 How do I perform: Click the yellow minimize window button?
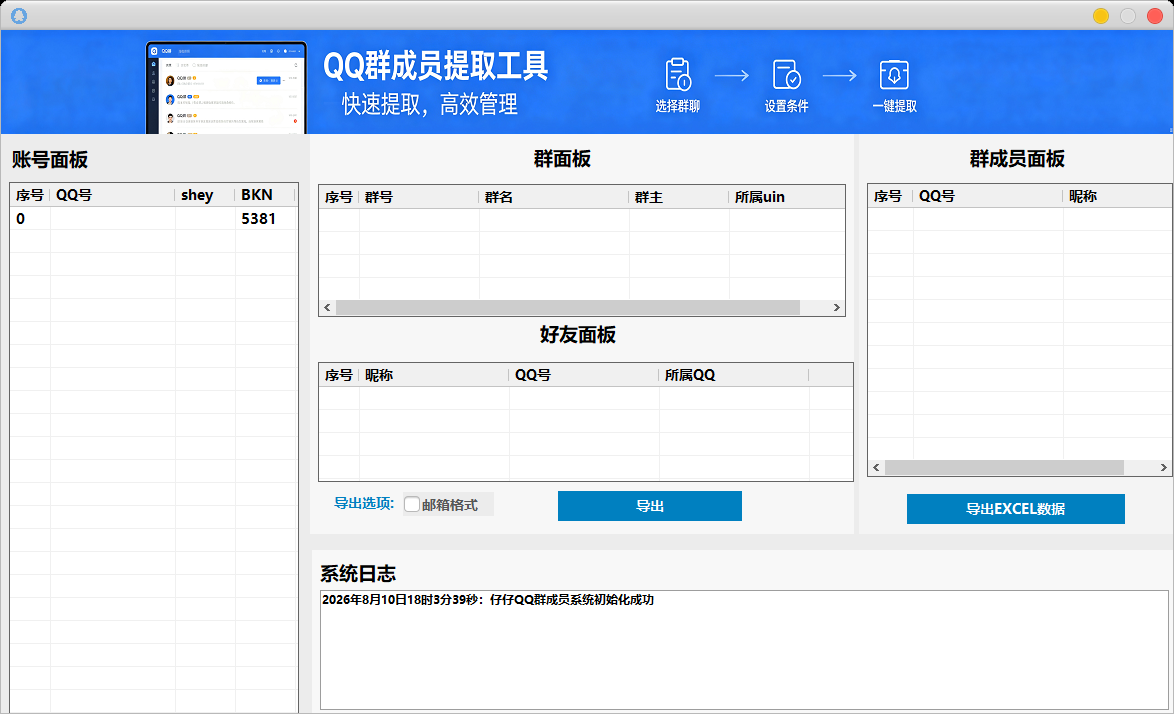tap(1101, 16)
